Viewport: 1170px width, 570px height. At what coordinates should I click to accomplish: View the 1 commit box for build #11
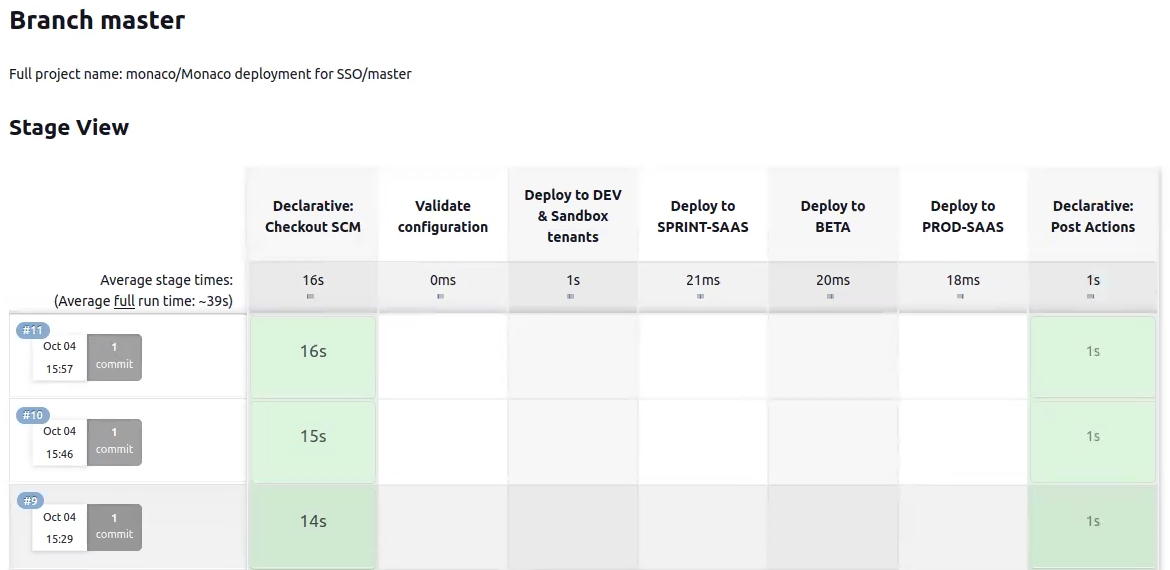pos(114,357)
